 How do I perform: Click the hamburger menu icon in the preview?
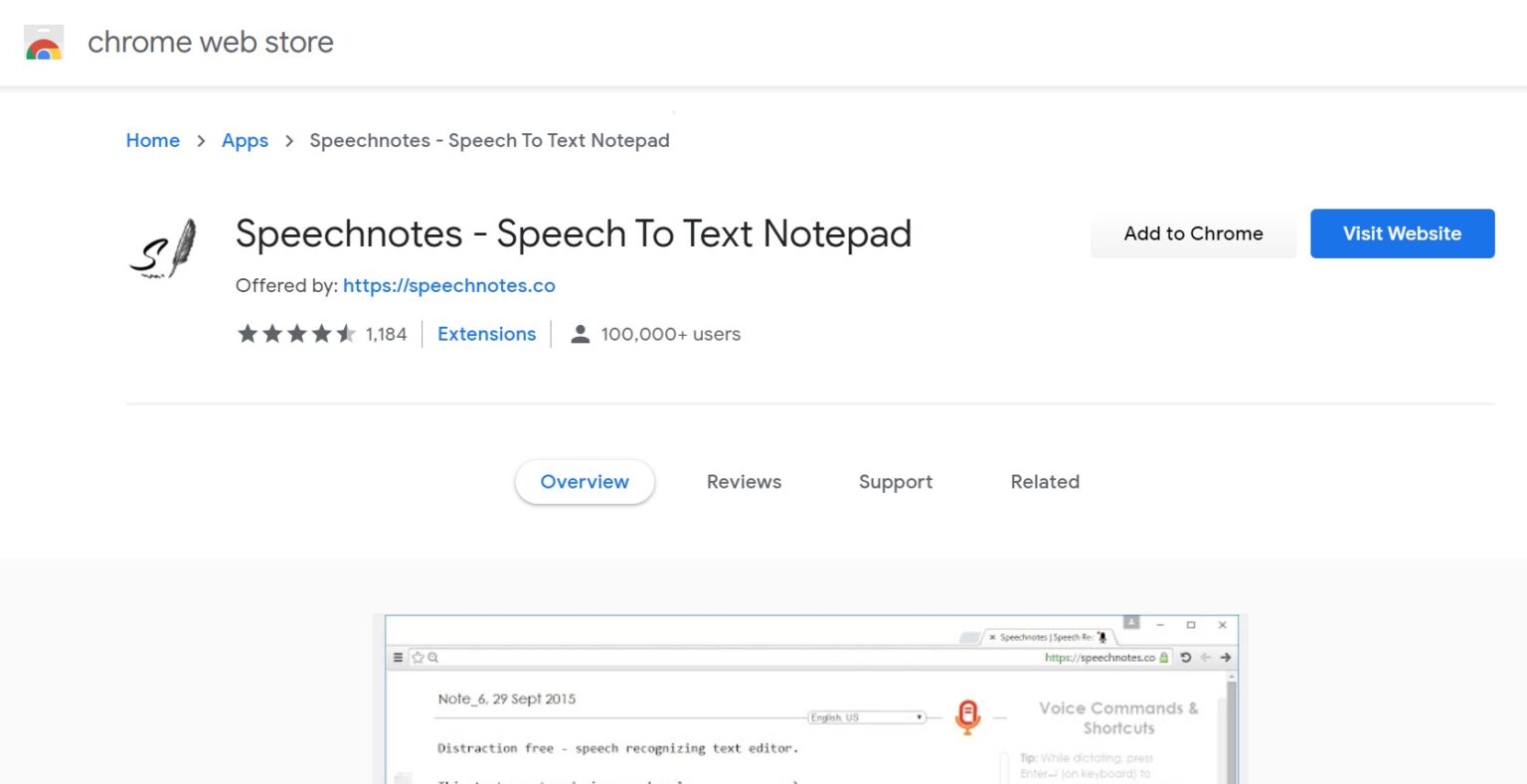click(x=399, y=658)
